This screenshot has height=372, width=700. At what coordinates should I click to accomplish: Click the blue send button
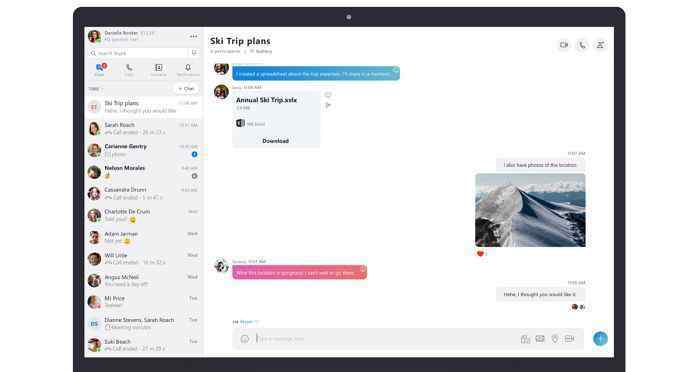[600, 339]
